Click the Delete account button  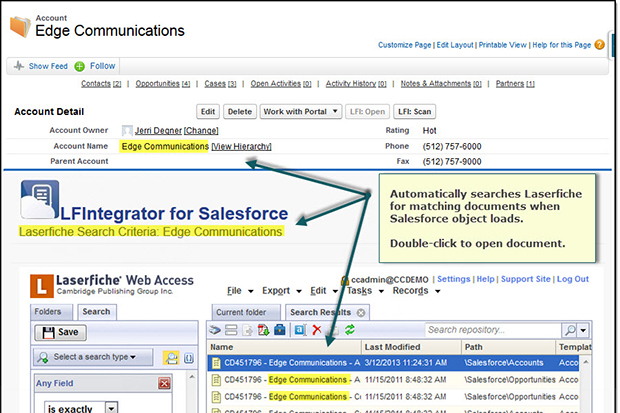pyautogui.click(x=240, y=112)
